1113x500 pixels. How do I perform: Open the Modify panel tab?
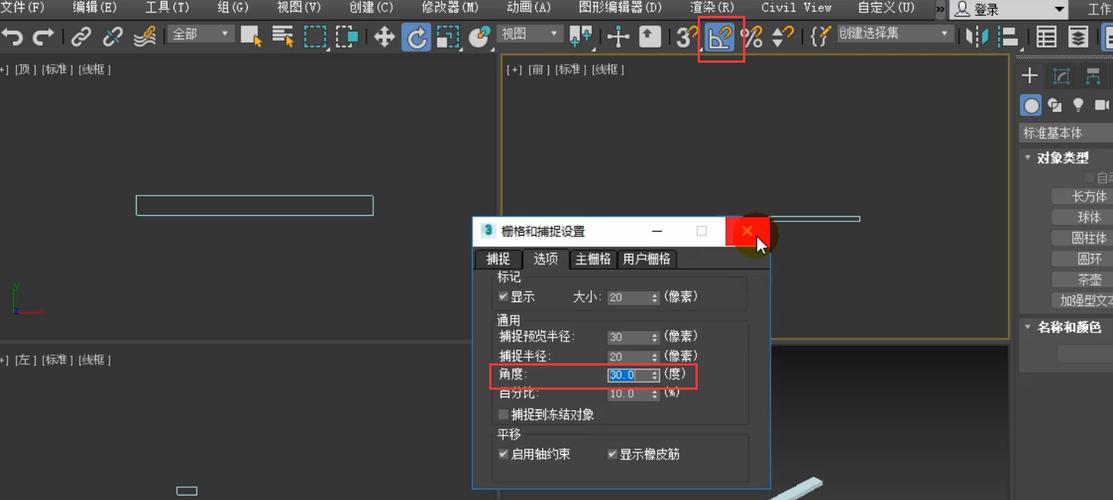[1061, 75]
